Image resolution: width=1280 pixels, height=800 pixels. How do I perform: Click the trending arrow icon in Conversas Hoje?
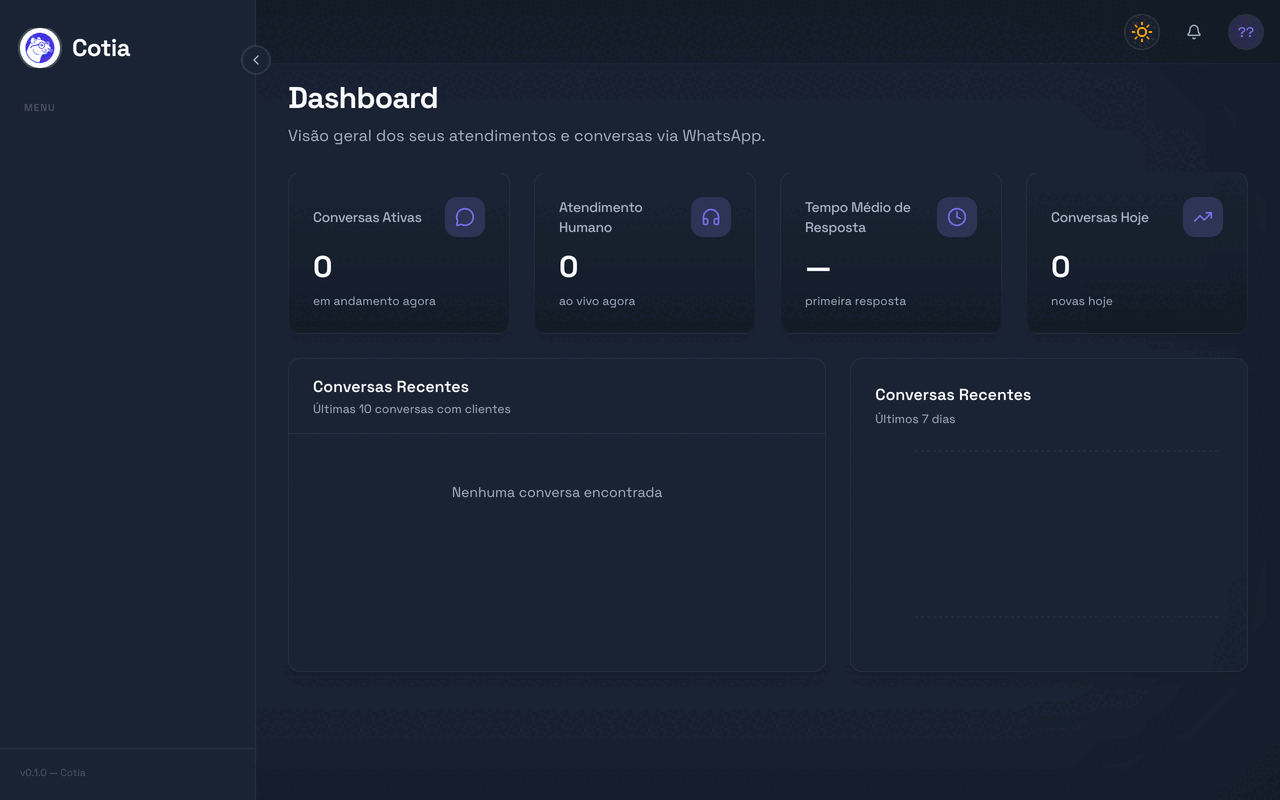(x=1203, y=217)
